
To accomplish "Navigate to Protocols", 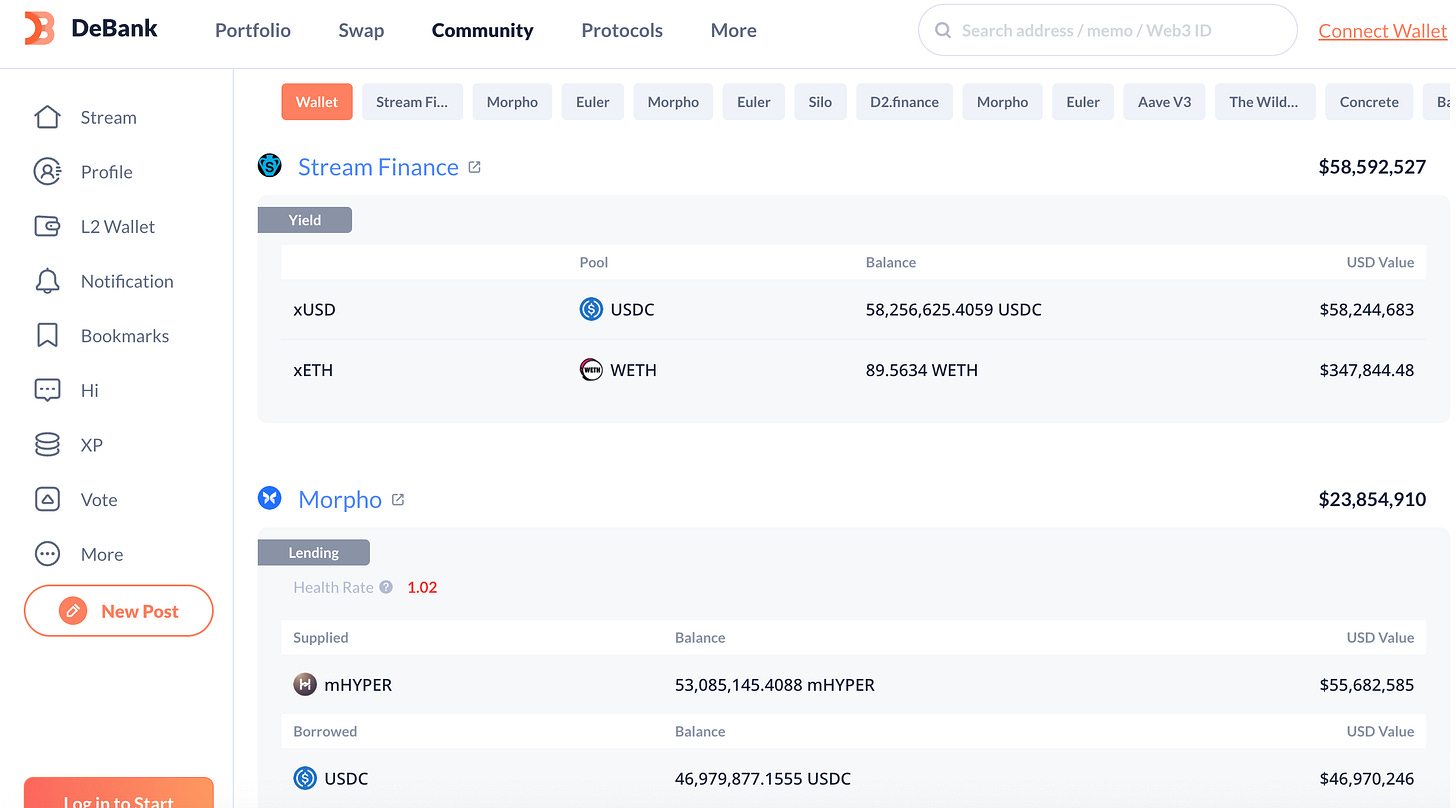I will [622, 30].
